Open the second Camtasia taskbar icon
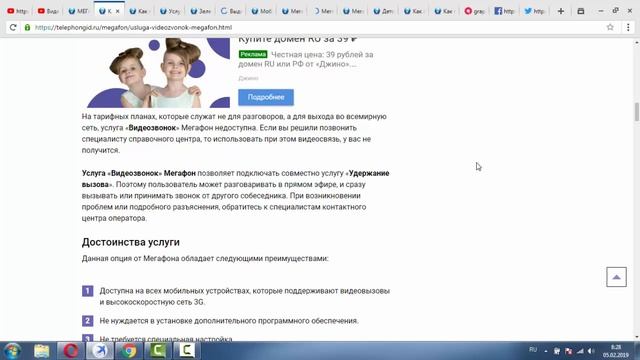 pos(187,351)
